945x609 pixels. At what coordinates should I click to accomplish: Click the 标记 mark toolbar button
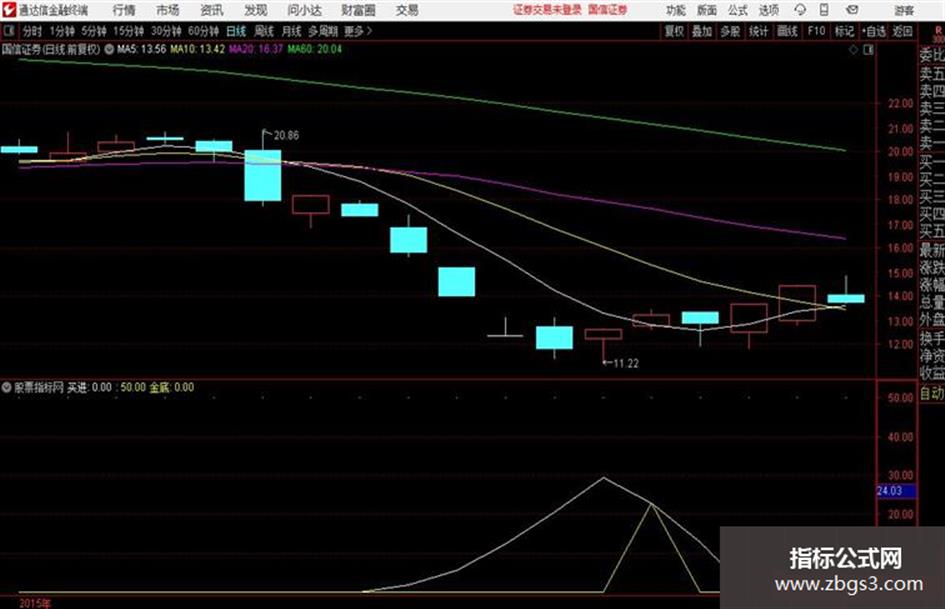(844, 31)
